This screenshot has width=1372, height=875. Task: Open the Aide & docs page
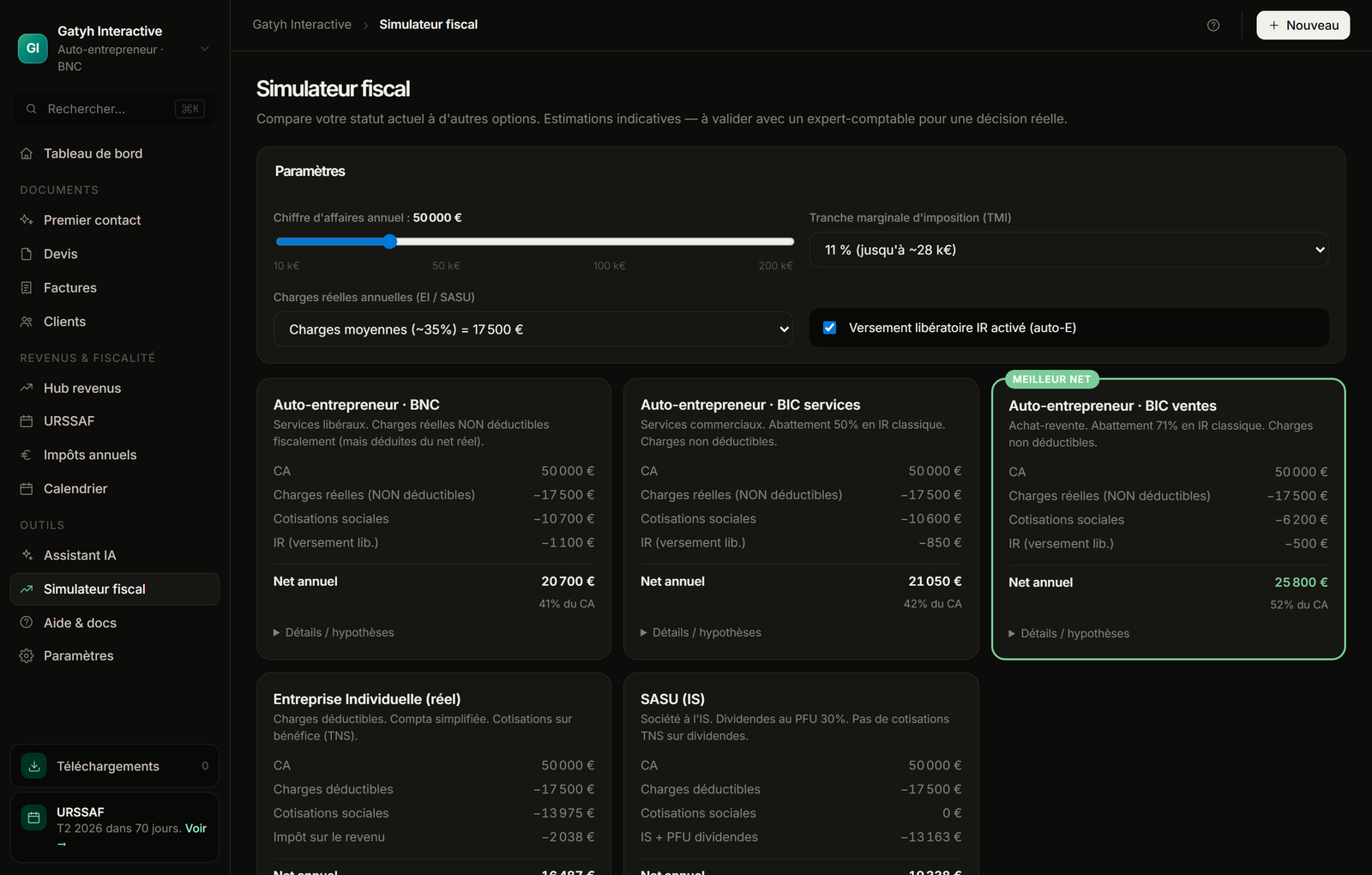click(114, 623)
